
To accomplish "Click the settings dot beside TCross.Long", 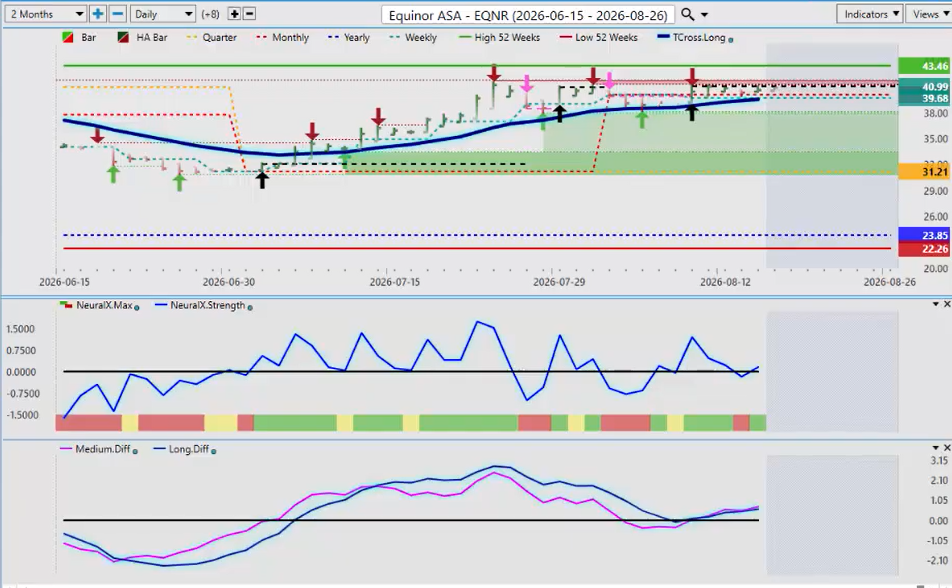I will coord(730,39).
